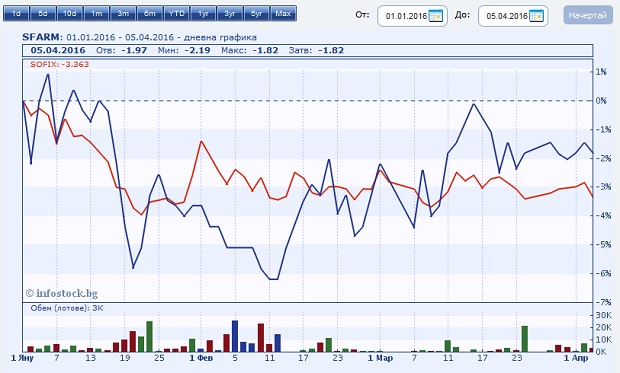Click the blue line's low point near 11 Feb

[x=274, y=279]
